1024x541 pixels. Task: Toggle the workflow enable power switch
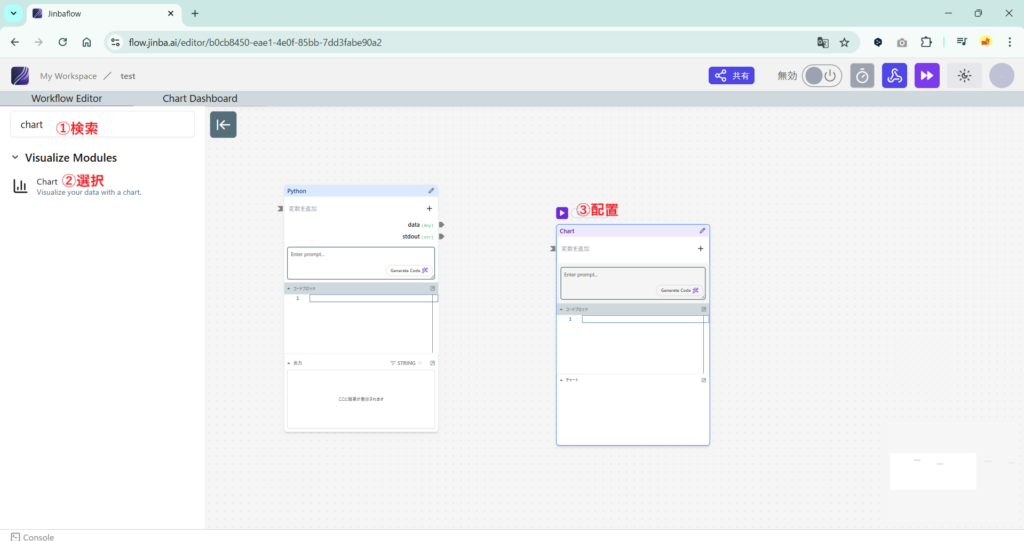[x=822, y=76]
